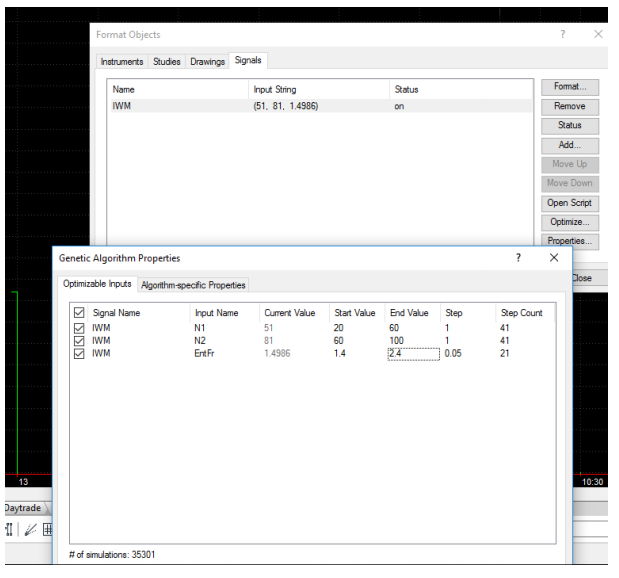The height and width of the screenshot is (578, 619).
Task: Click the drawing tool icon in bottom toolbar
Action: coord(30,530)
